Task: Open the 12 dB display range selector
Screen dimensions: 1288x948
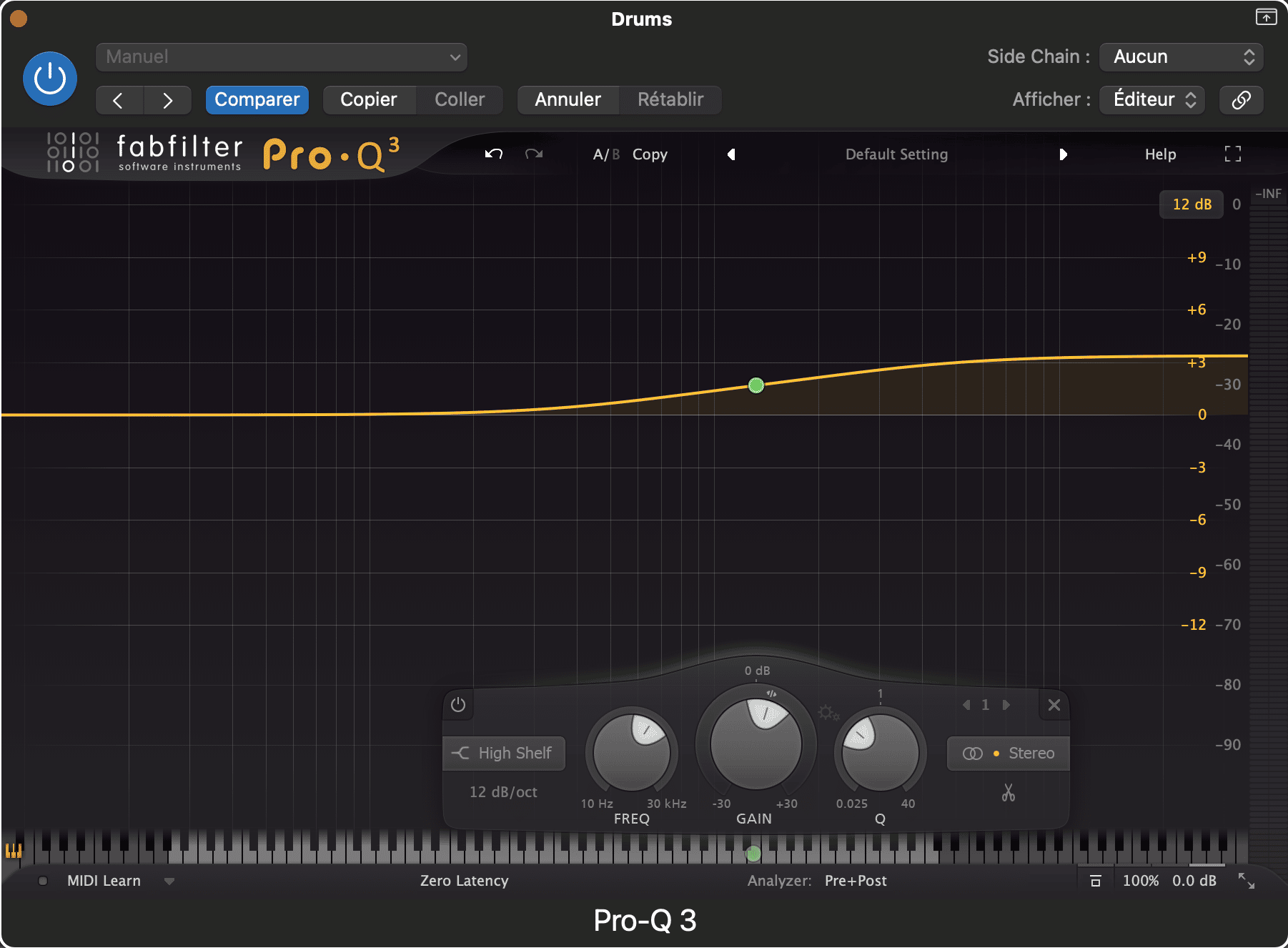Action: 1192,204
